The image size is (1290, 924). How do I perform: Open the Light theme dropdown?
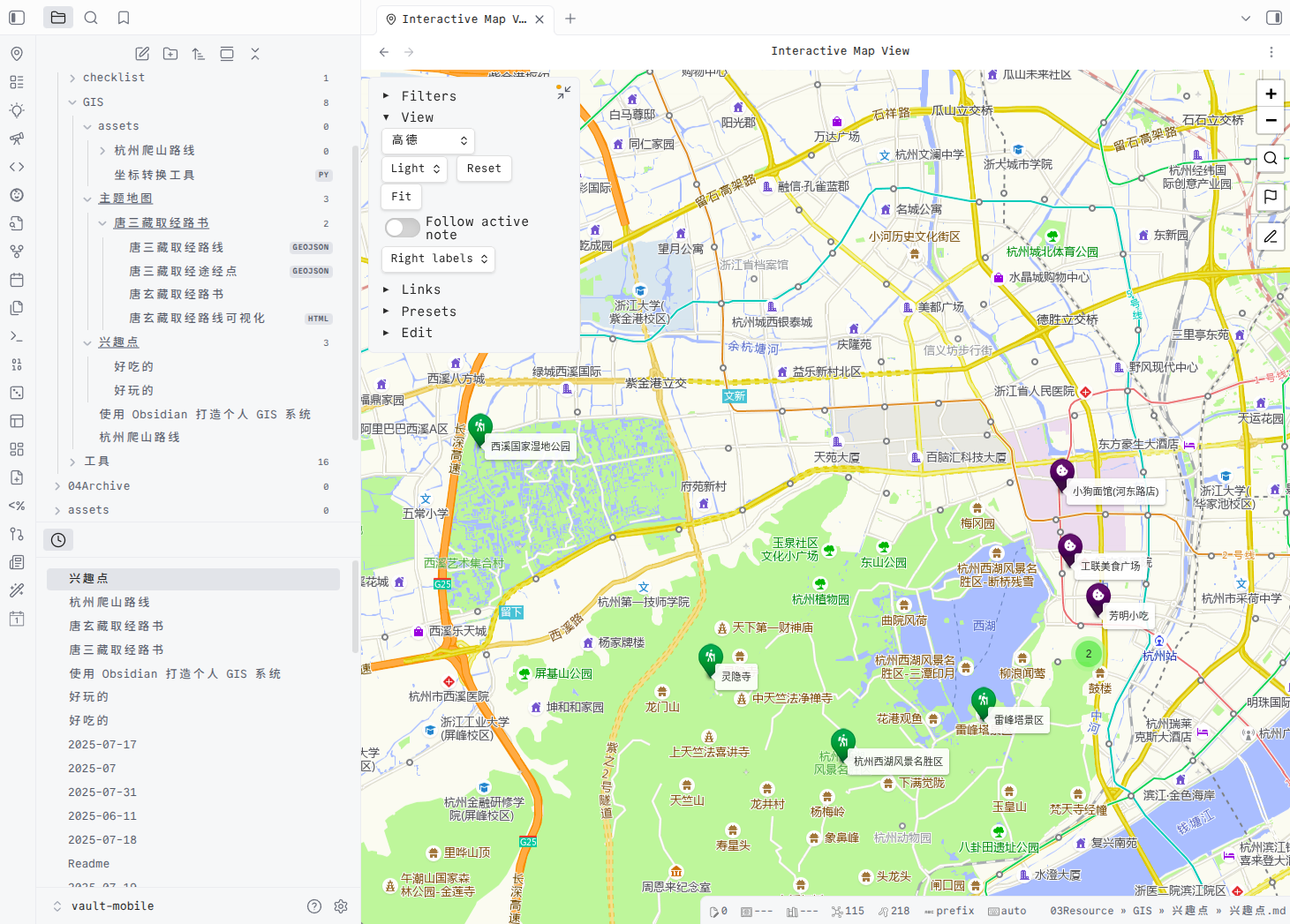(x=414, y=169)
